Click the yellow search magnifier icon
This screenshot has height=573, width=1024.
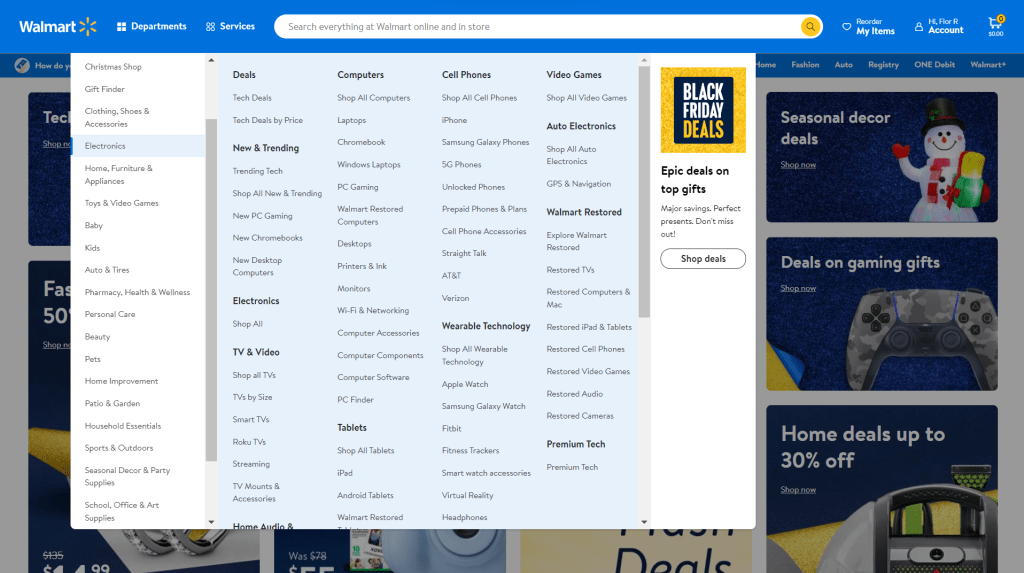click(810, 27)
